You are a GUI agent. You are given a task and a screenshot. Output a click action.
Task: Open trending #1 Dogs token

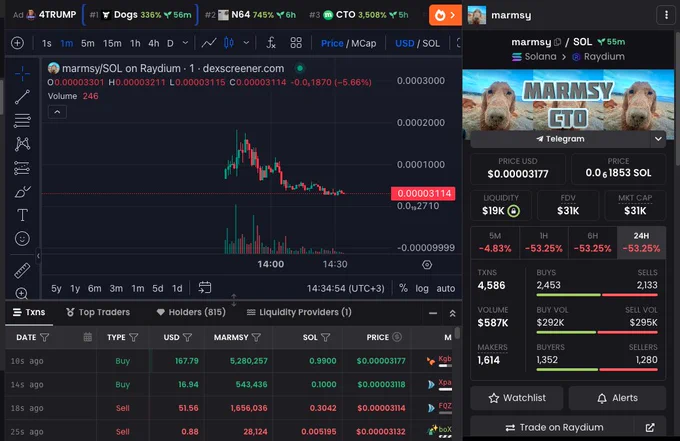click(x=140, y=15)
